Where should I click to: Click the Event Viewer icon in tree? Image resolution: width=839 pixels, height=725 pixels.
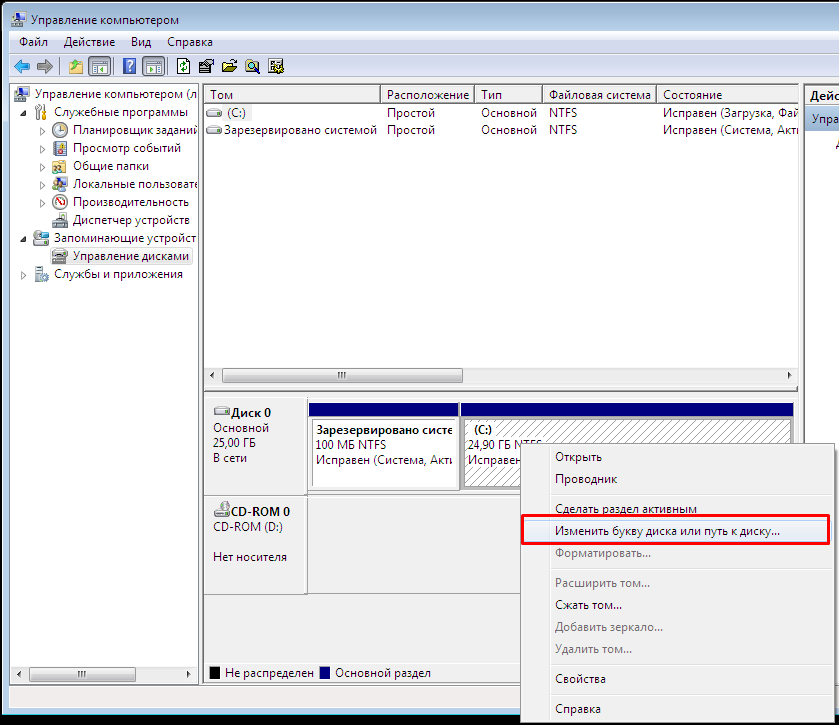(x=60, y=148)
